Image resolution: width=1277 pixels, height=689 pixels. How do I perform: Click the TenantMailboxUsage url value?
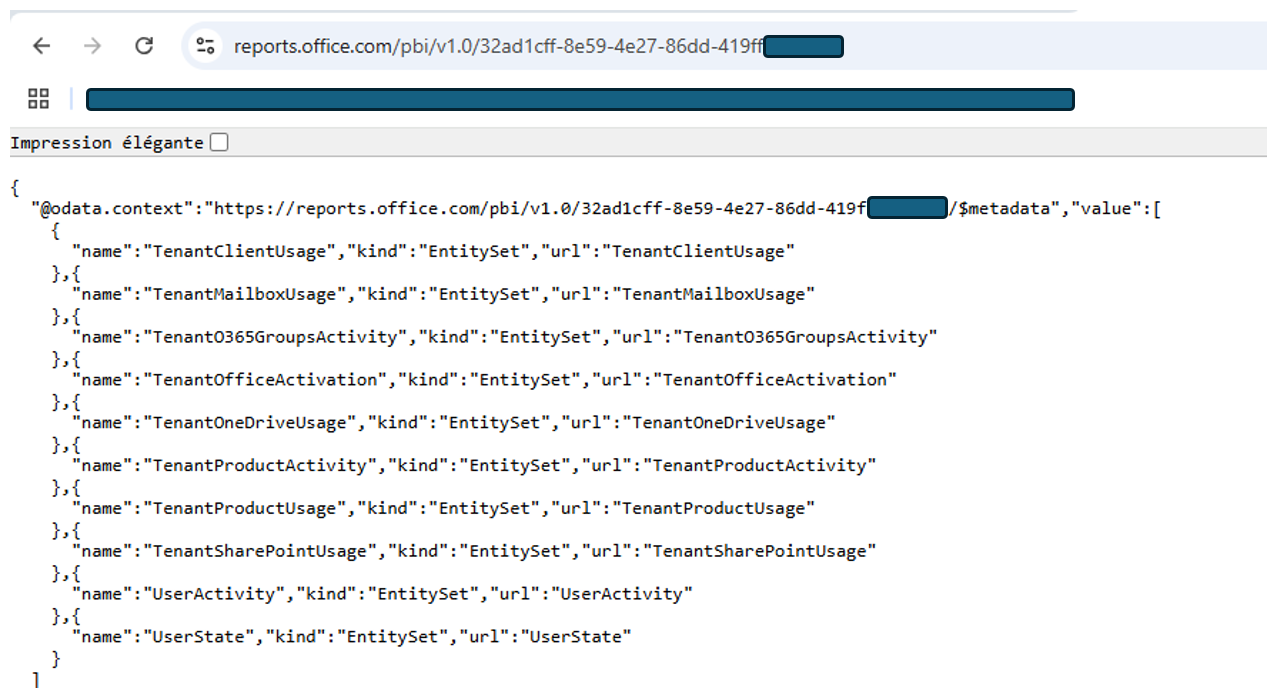point(713,294)
